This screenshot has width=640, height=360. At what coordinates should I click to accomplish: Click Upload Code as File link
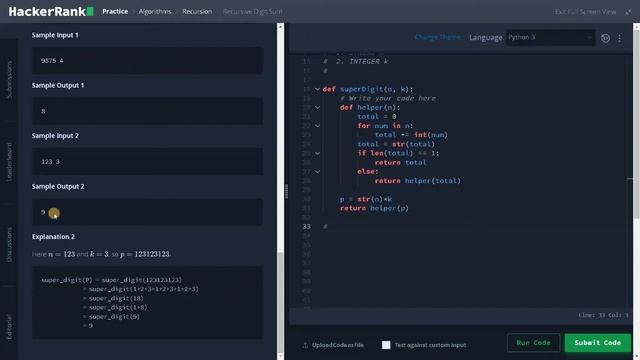[338, 345]
